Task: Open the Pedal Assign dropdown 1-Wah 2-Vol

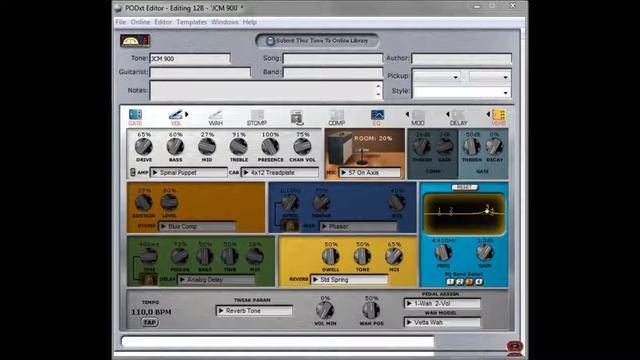Action: pyautogui.click(x=442, y=303)
